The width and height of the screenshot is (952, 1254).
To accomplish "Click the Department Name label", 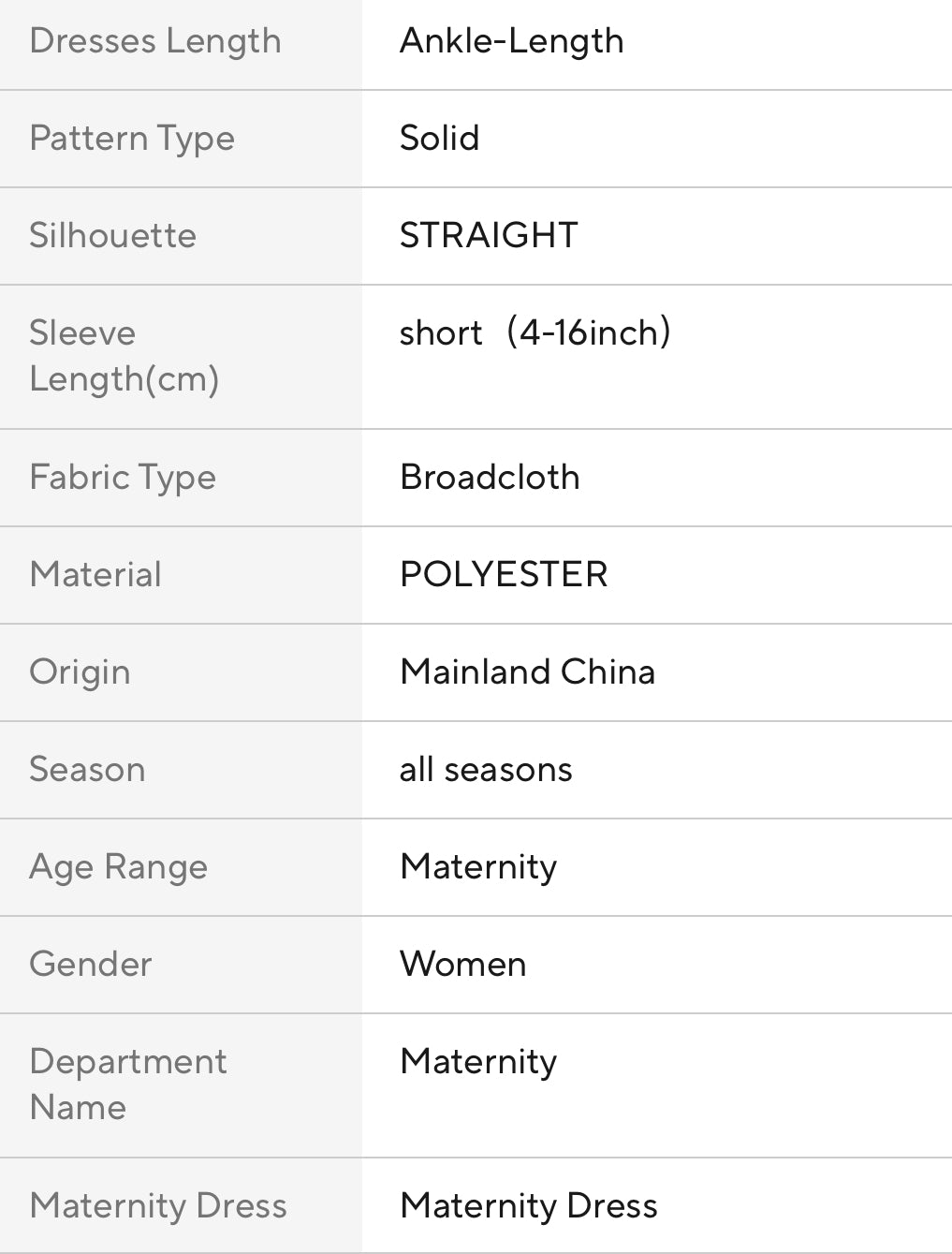I will [x=127, y=1084].
